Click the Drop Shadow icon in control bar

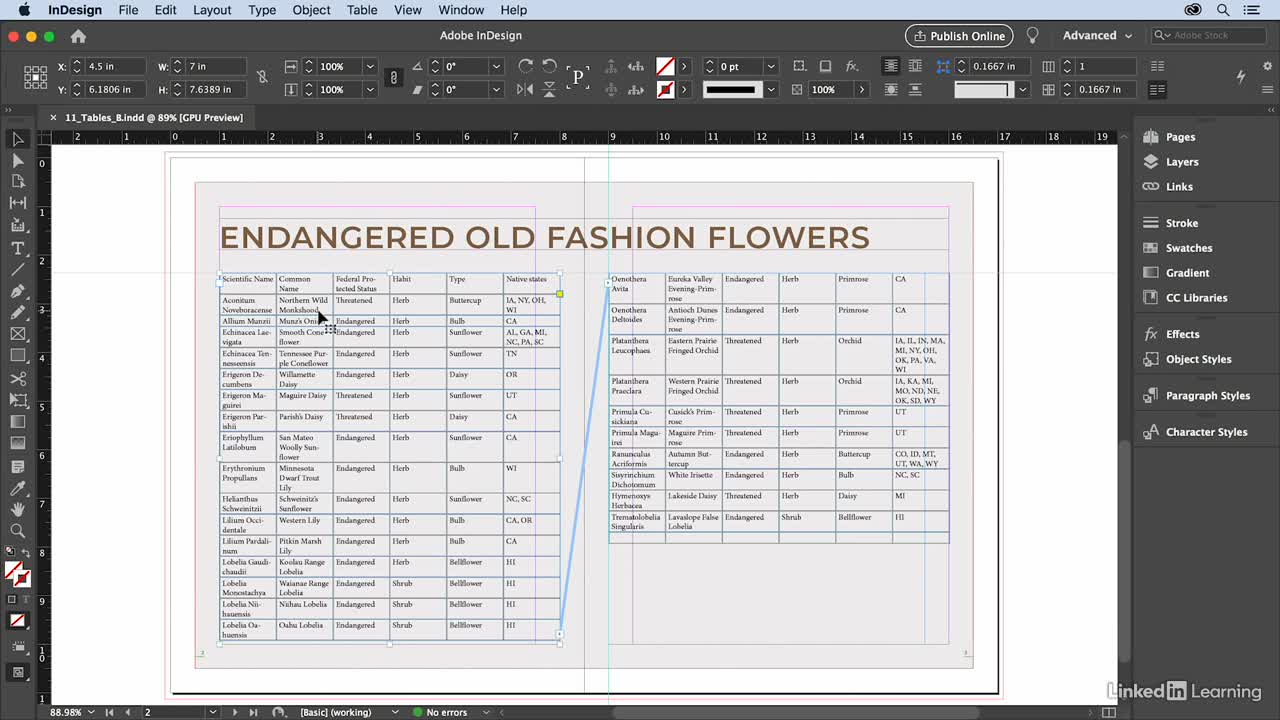click(x=825, y=66)
